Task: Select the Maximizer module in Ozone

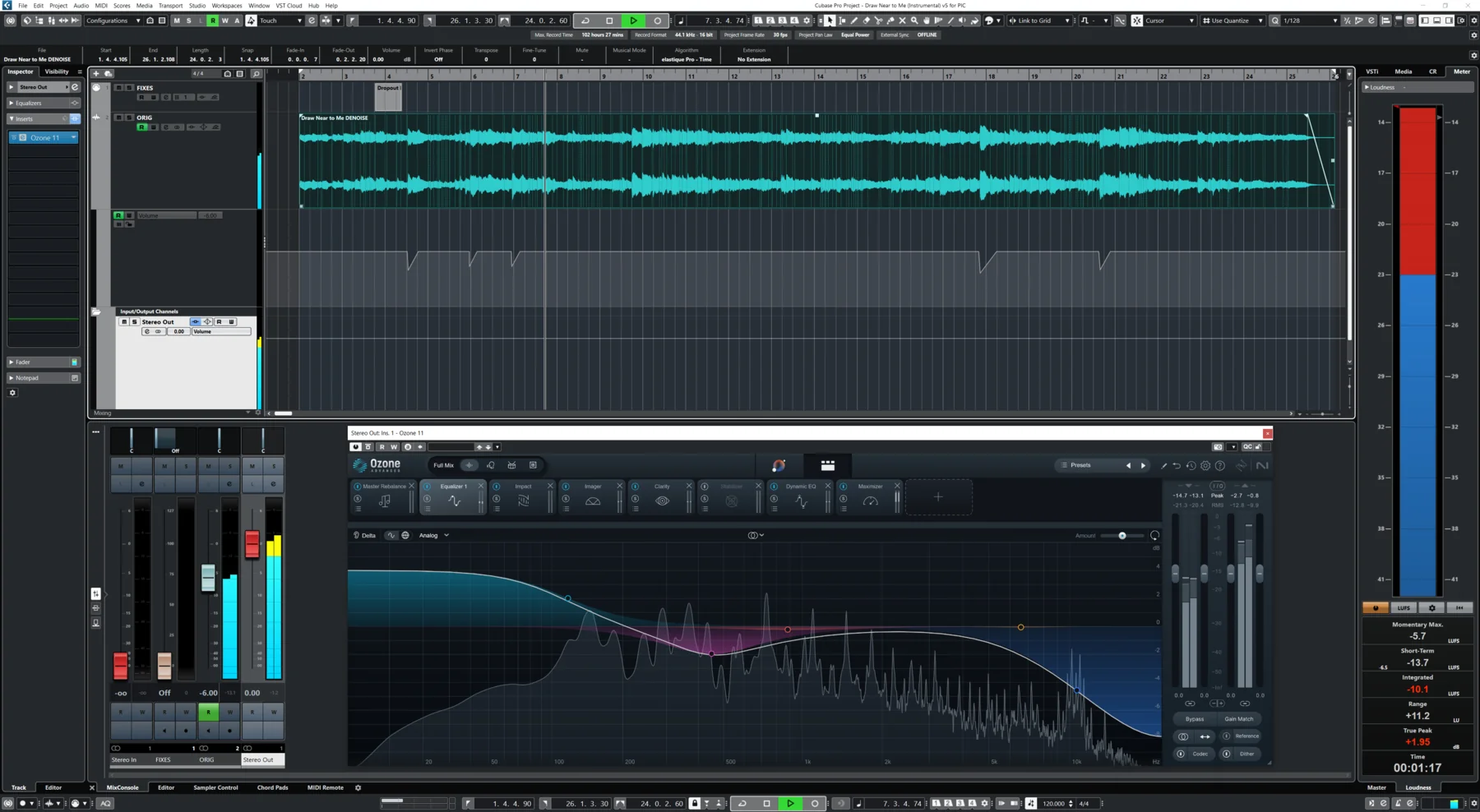Action: 871,497
